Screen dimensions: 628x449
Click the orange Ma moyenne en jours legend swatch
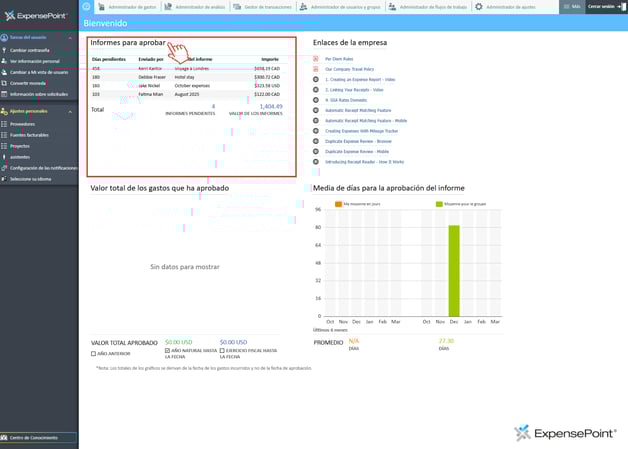pos(338,204)
